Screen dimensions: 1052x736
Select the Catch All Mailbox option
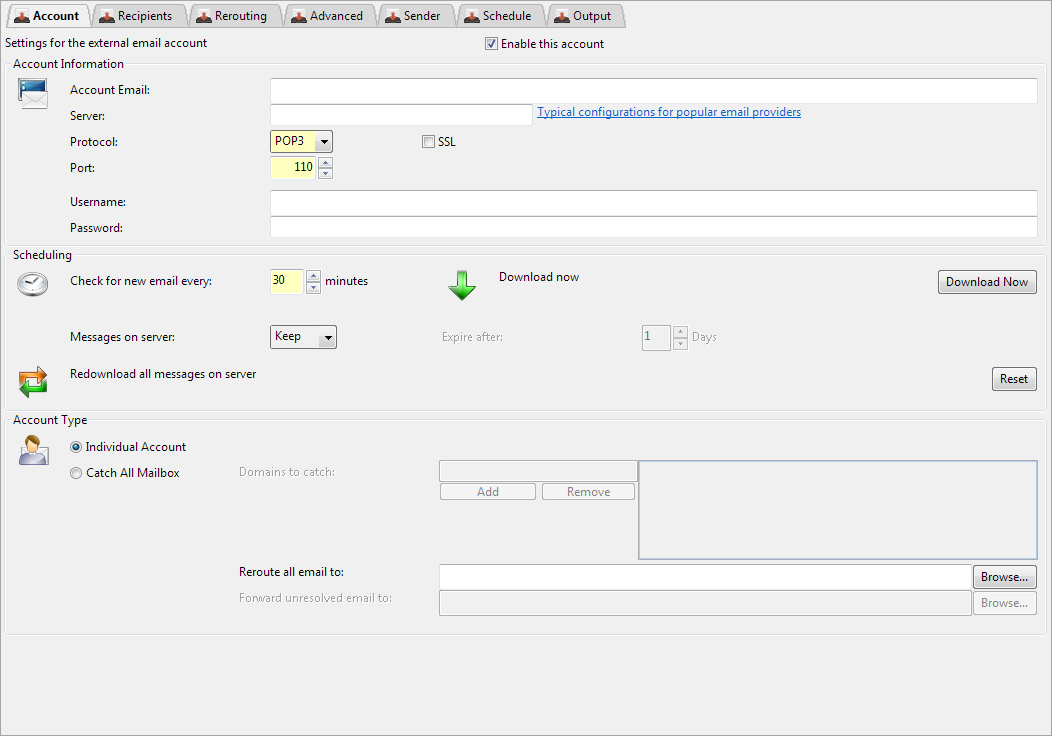click(x=76, y=473)
